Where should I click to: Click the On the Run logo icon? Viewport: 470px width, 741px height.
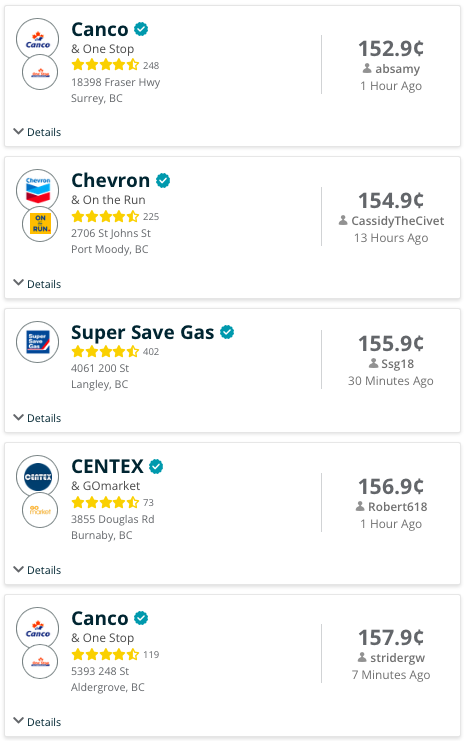click(40, 224)
